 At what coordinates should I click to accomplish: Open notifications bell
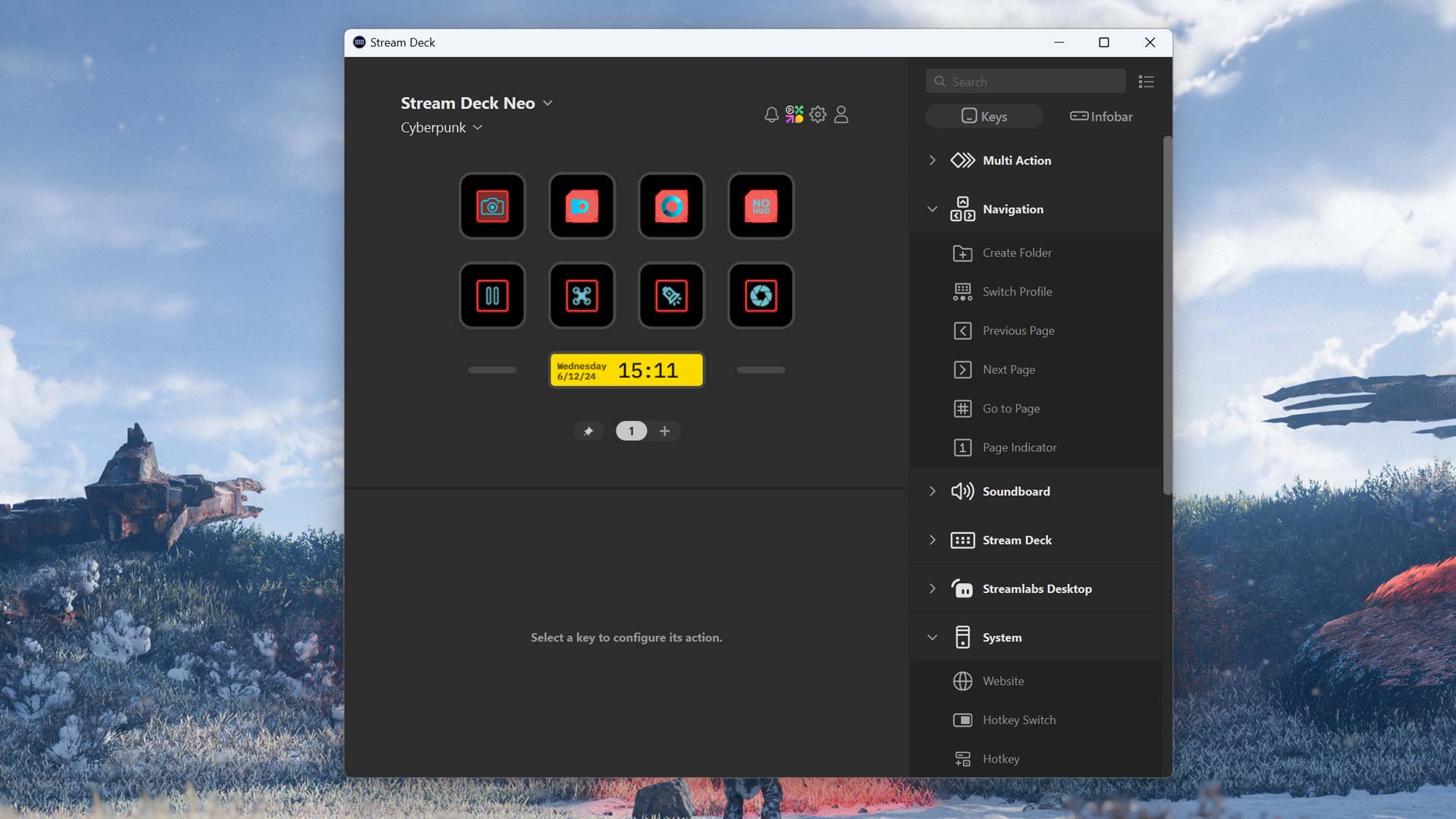[771, 115]
